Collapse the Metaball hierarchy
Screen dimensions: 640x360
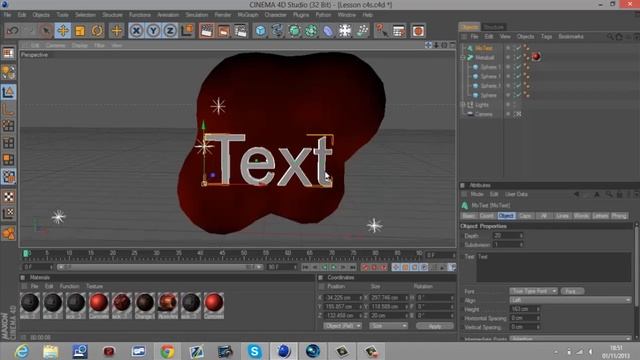coord(462,58)
